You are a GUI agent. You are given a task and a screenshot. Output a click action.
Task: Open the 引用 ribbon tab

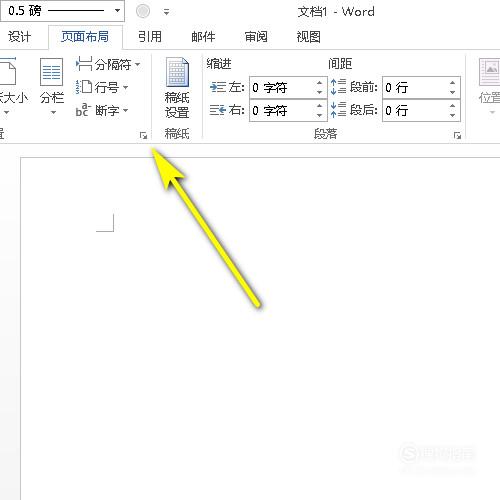(x=150, y=36)
